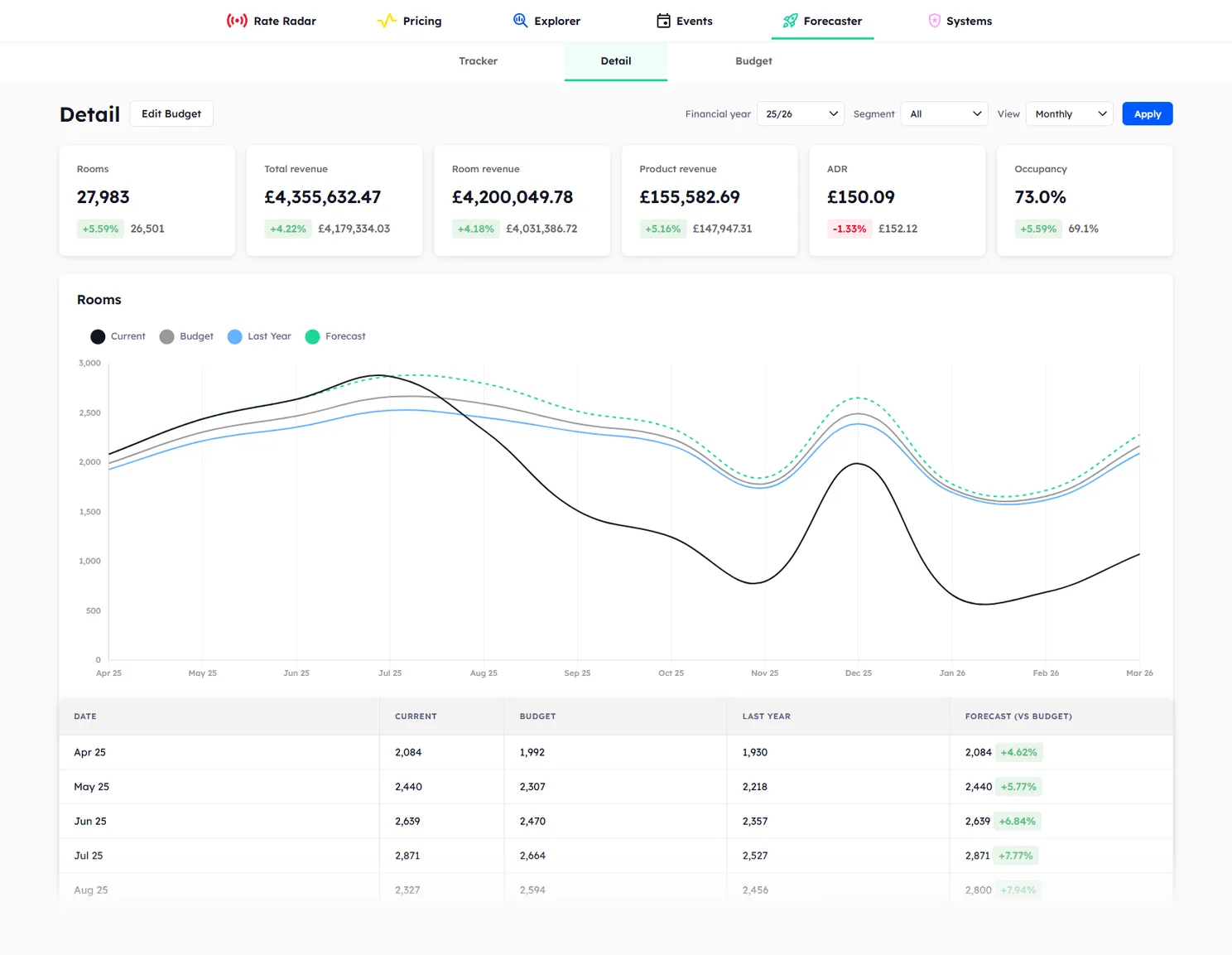Click the budget value 1,992 for Apr 25
The height and width of the screenshot is (955, 1232).
coord(532,752)
